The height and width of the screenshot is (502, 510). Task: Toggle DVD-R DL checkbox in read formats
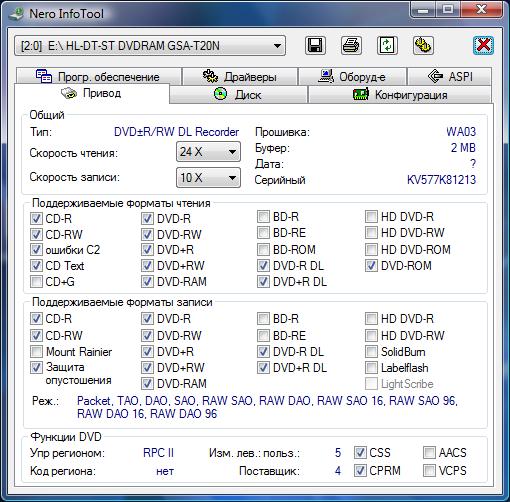pos(263,266)
